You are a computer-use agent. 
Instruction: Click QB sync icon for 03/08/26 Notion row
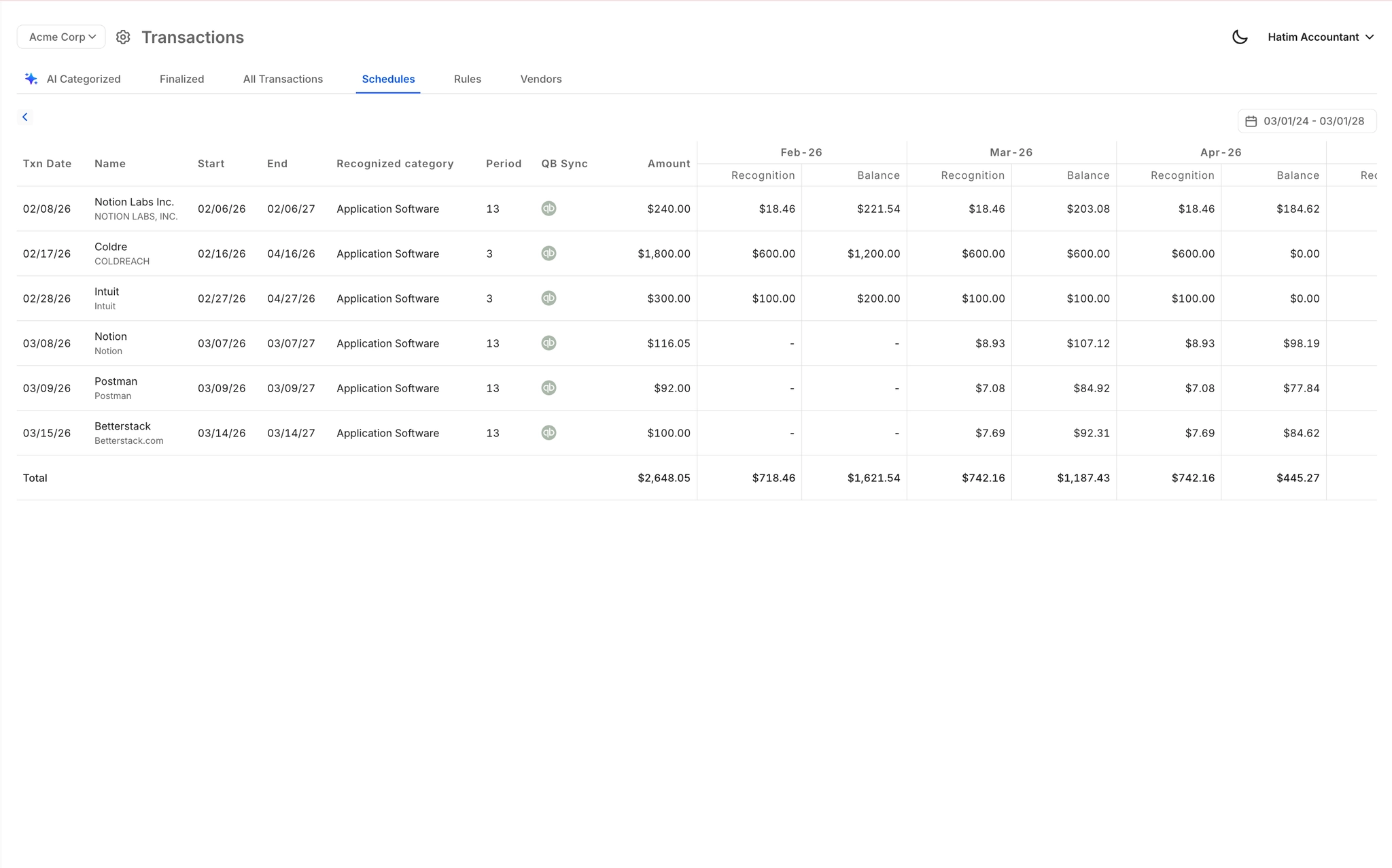549,343
